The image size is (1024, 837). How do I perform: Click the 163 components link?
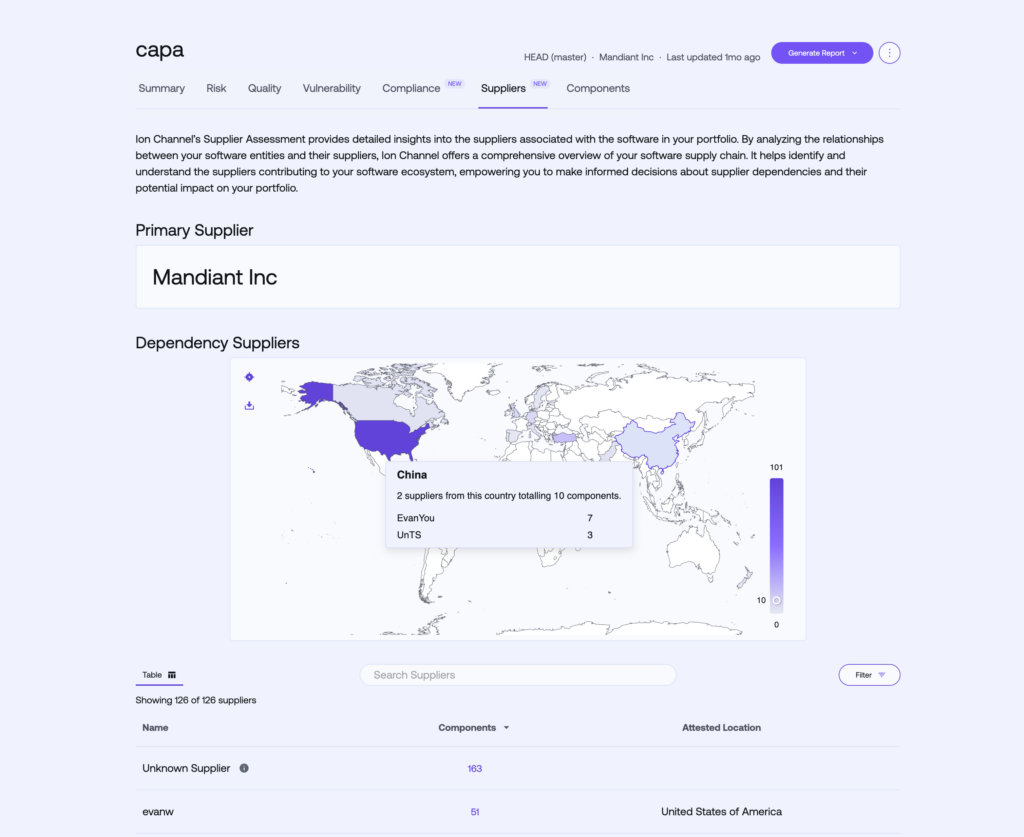tap(474, 768)
